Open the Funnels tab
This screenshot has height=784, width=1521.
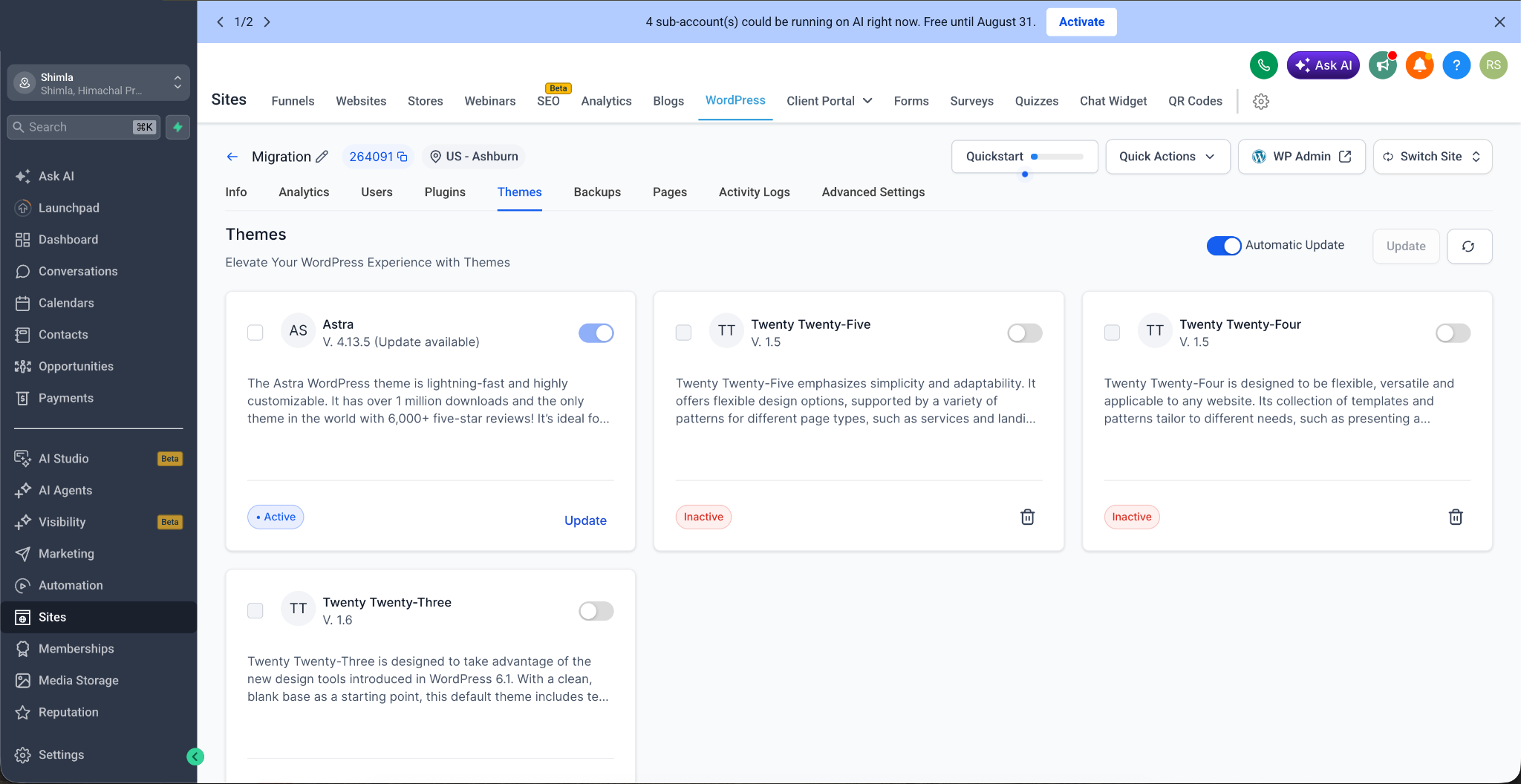(293, 101)
